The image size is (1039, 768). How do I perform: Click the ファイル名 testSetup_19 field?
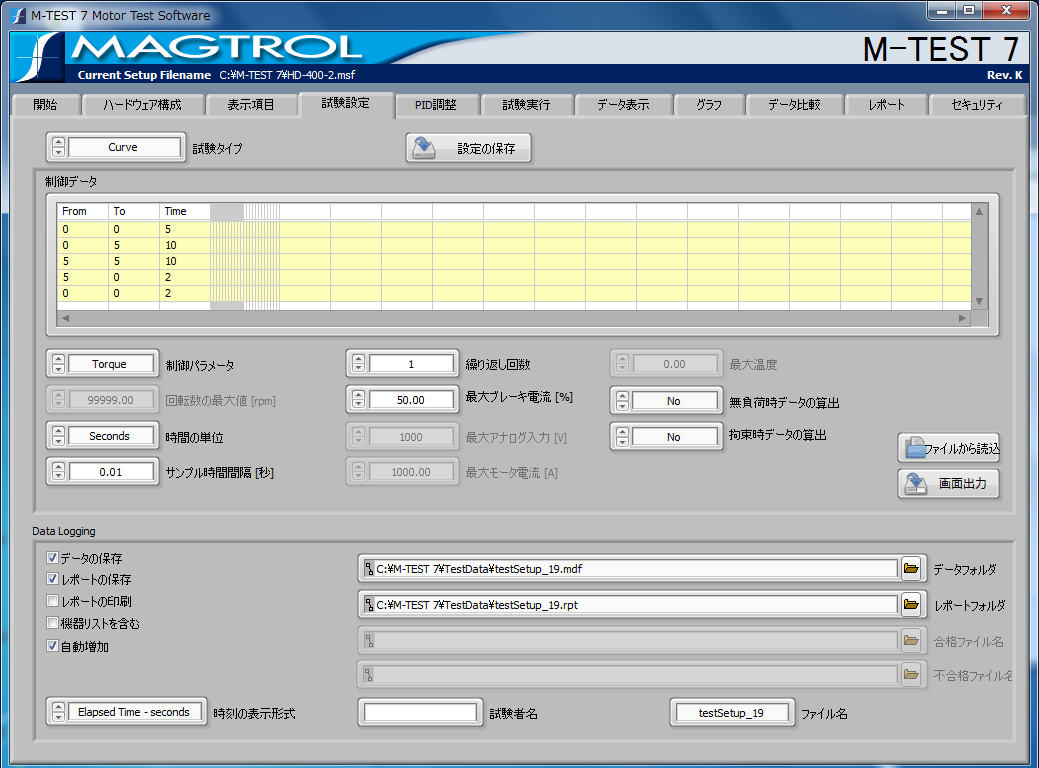(732, 713)
